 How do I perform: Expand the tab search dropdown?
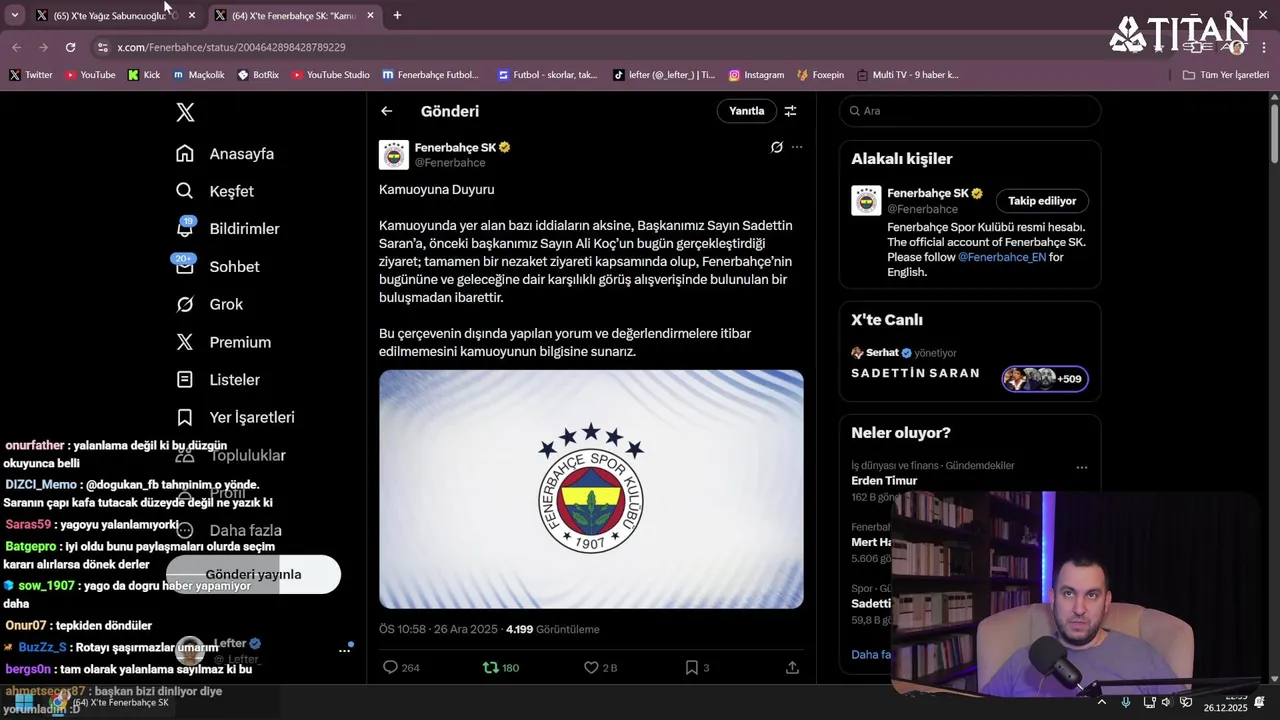(x=14, y=15)
